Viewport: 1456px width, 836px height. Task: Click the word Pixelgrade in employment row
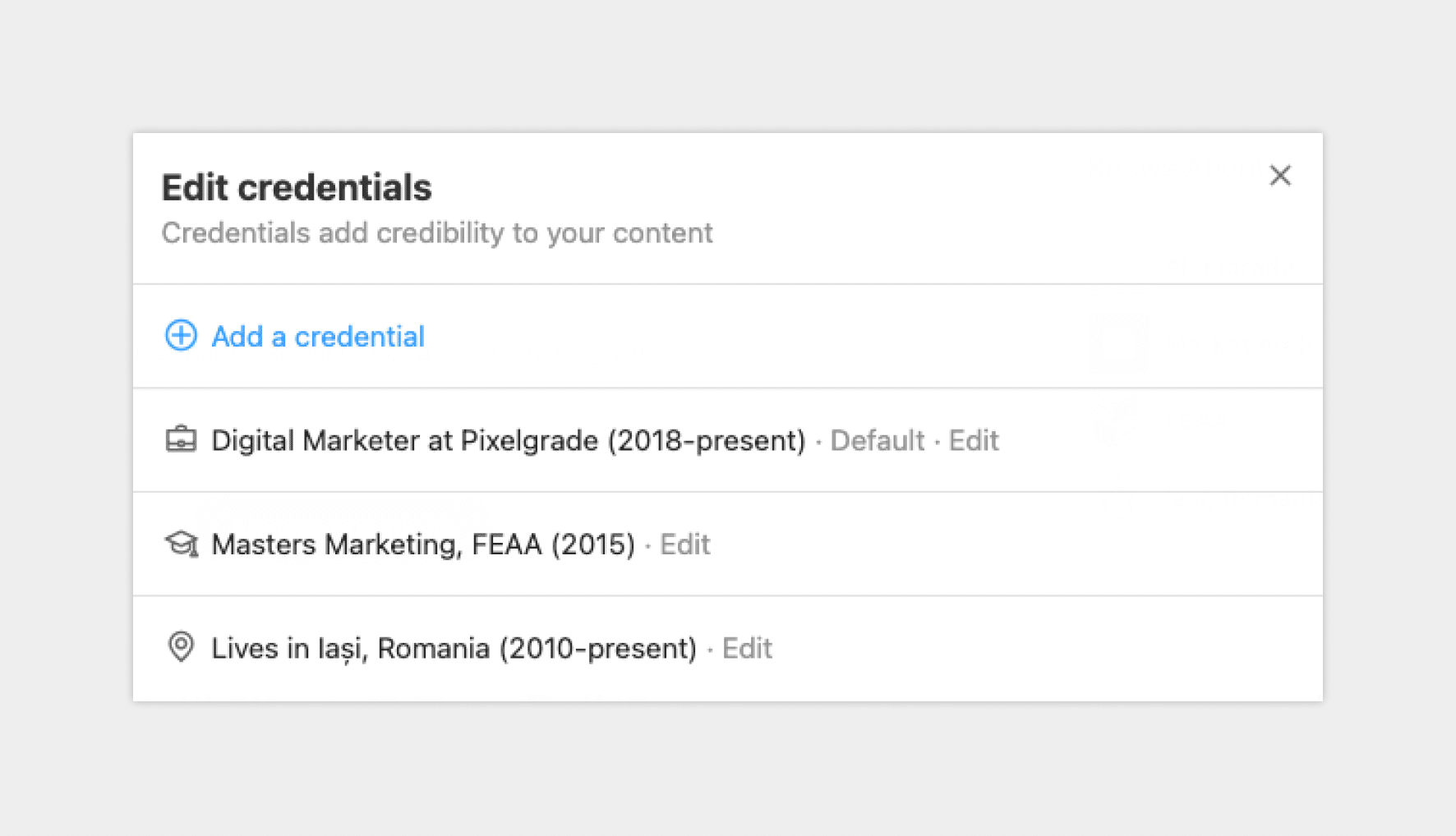(x=529, y=441)
